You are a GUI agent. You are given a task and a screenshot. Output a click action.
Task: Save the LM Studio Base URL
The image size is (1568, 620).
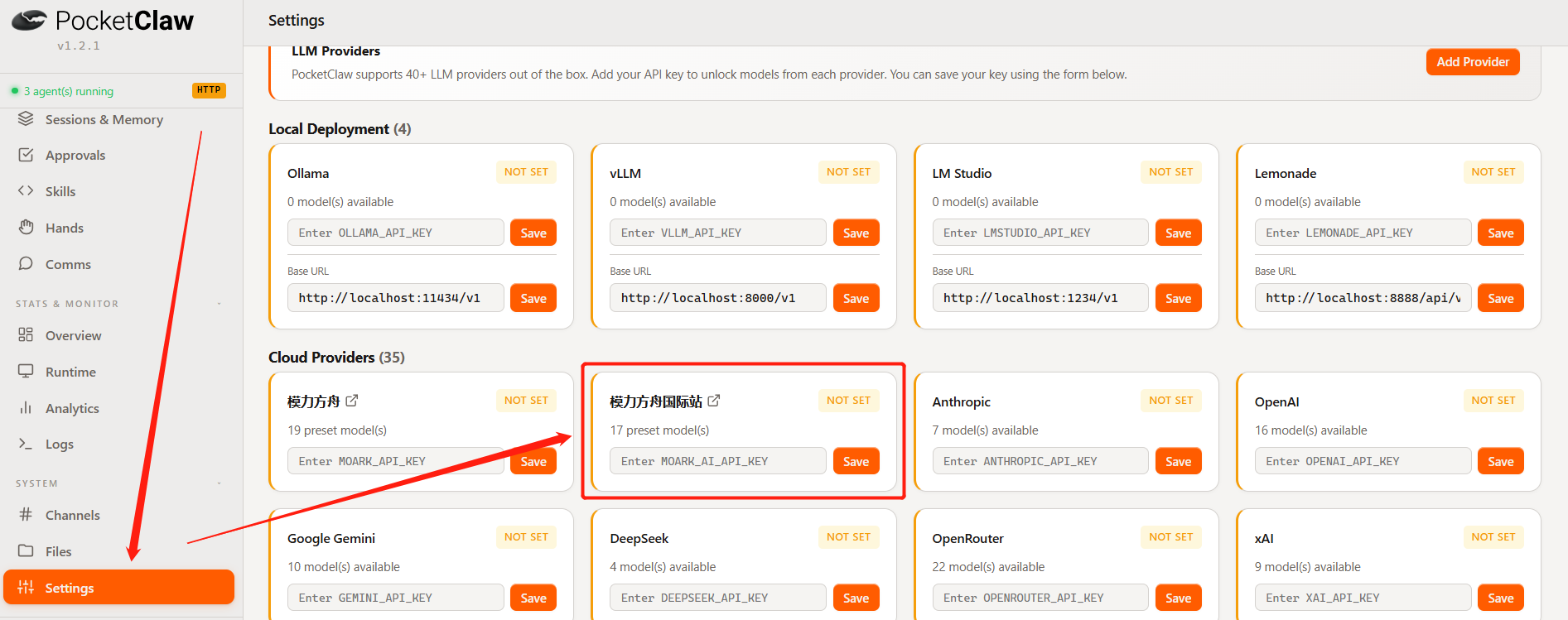pos(1178,298)
